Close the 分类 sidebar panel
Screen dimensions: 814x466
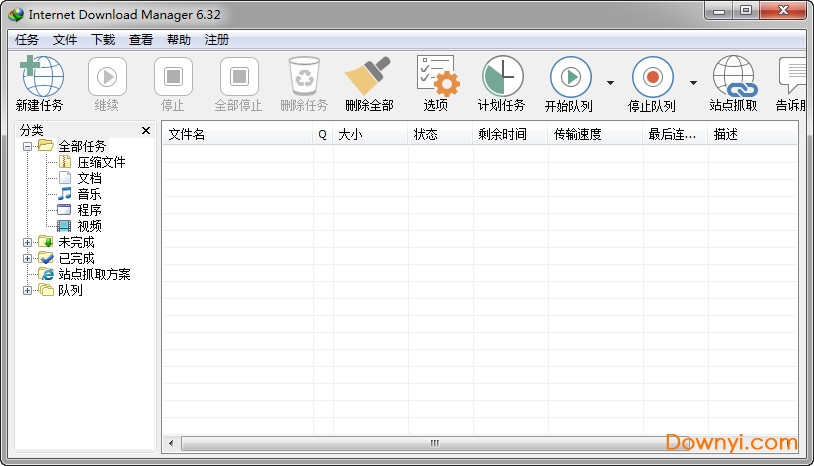pyautogui.click(x=146, y=131)
